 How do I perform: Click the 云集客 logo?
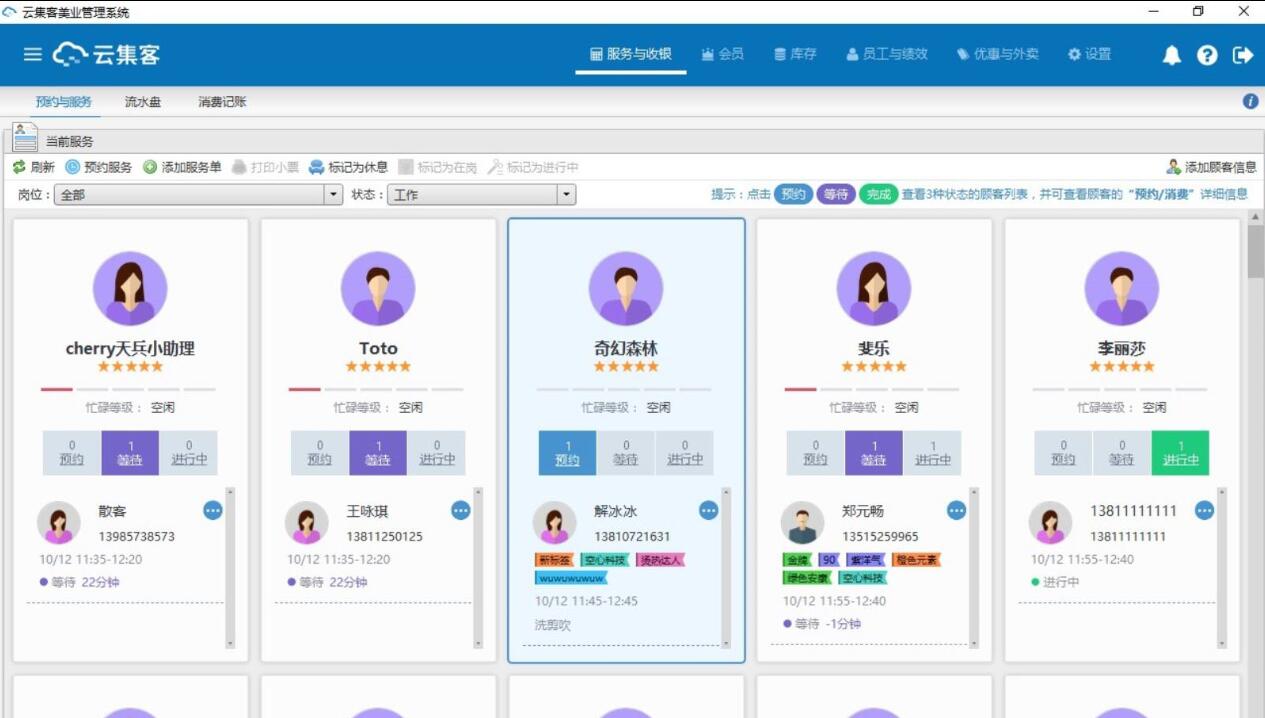click(106, 54)
